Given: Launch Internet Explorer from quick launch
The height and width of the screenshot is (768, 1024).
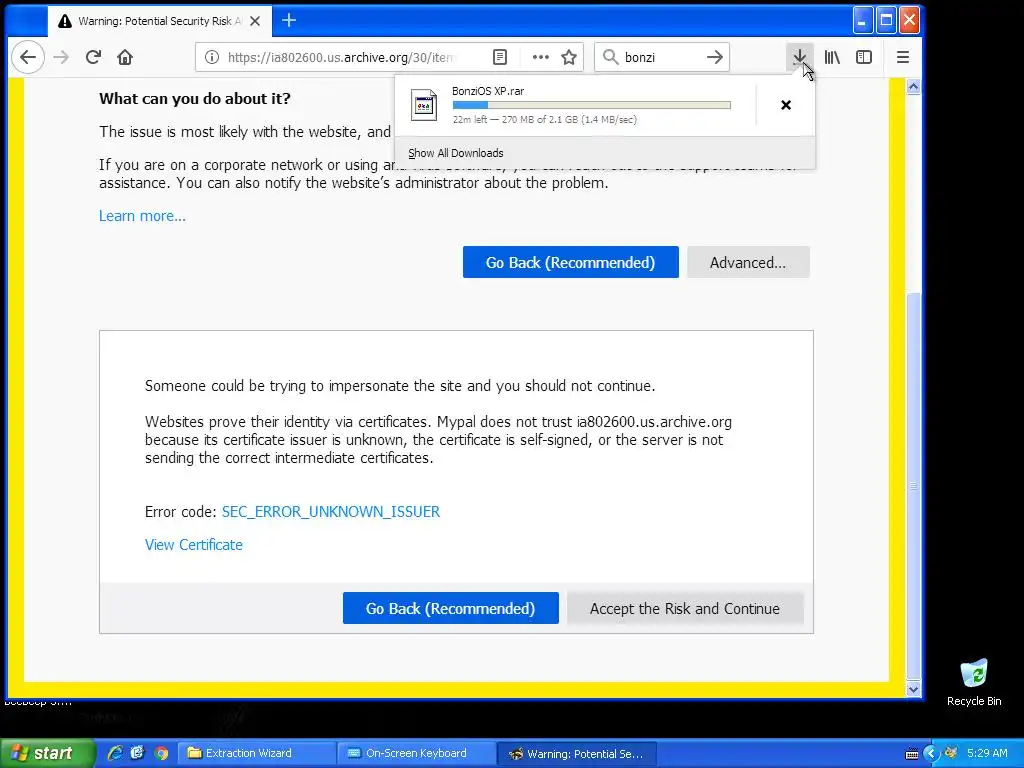Looking at the screenshot, I should click(x=115, y=753).
